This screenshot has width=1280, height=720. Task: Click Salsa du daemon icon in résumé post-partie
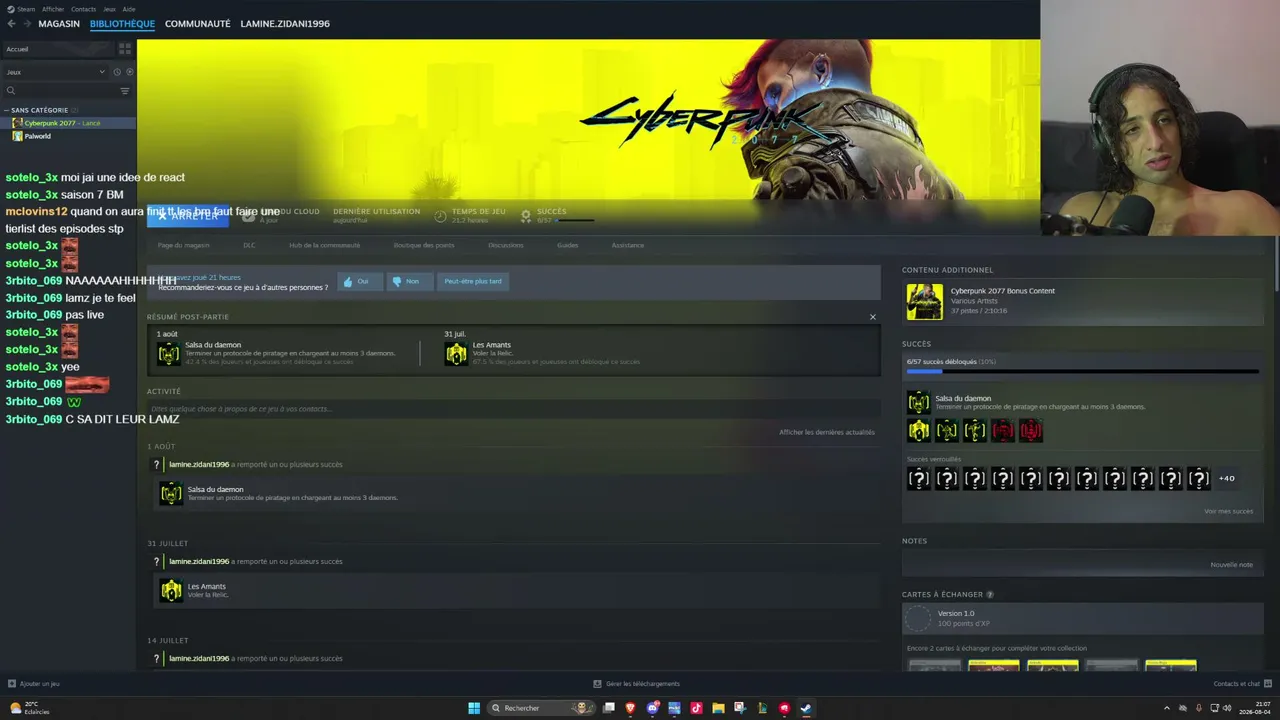[x=168, y=353]
